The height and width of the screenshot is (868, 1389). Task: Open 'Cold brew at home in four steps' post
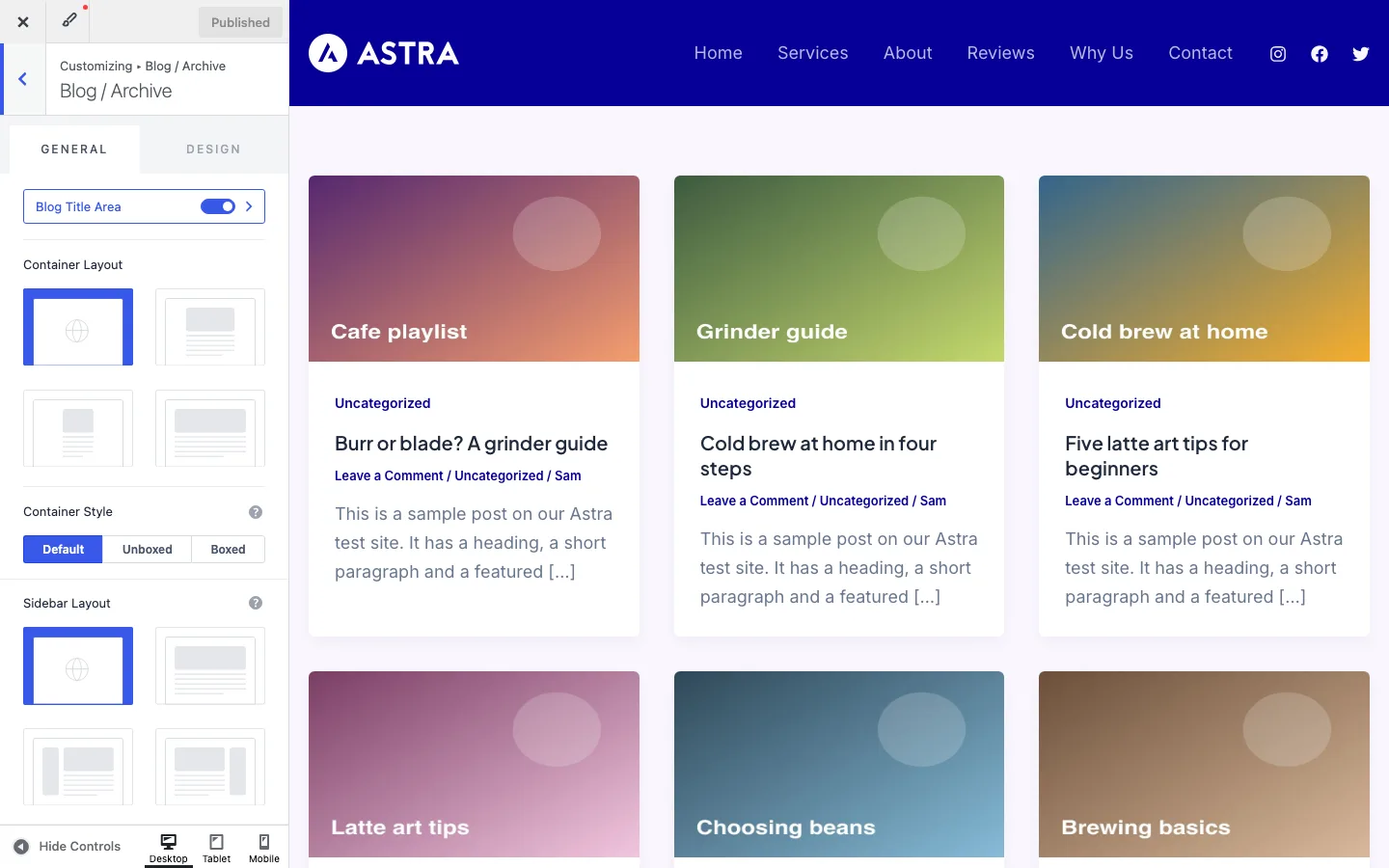click(819, 456)
